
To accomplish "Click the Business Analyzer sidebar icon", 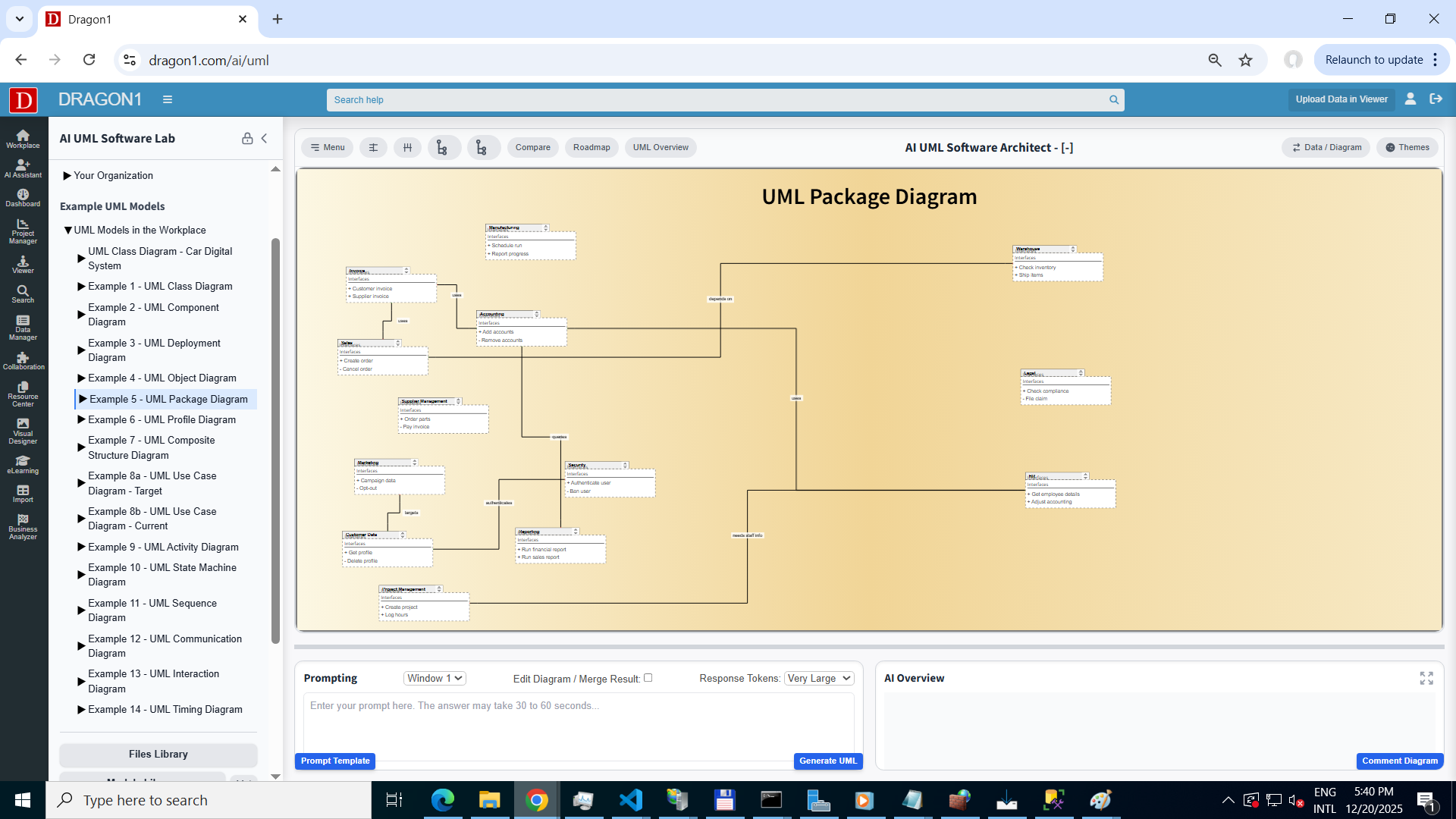I will pyautogui.click(x=23, y=525).
